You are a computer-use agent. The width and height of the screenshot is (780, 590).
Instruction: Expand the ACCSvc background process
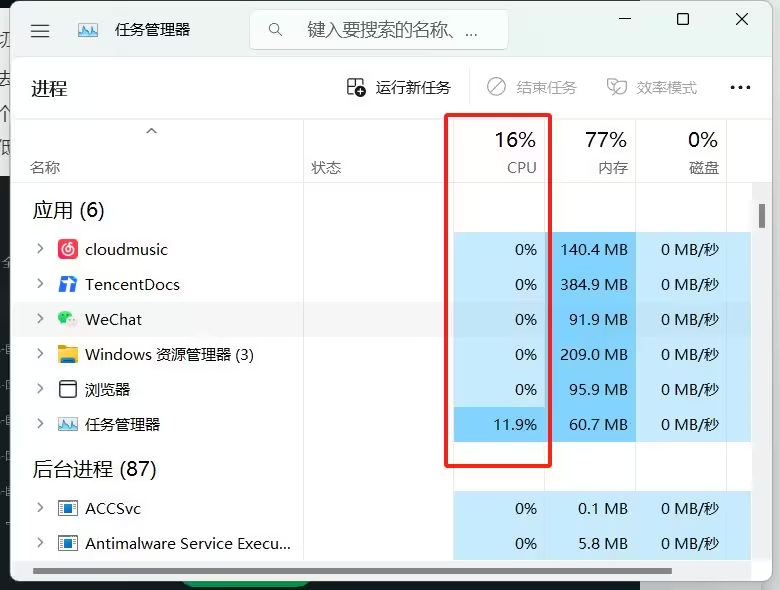(40, 507)
